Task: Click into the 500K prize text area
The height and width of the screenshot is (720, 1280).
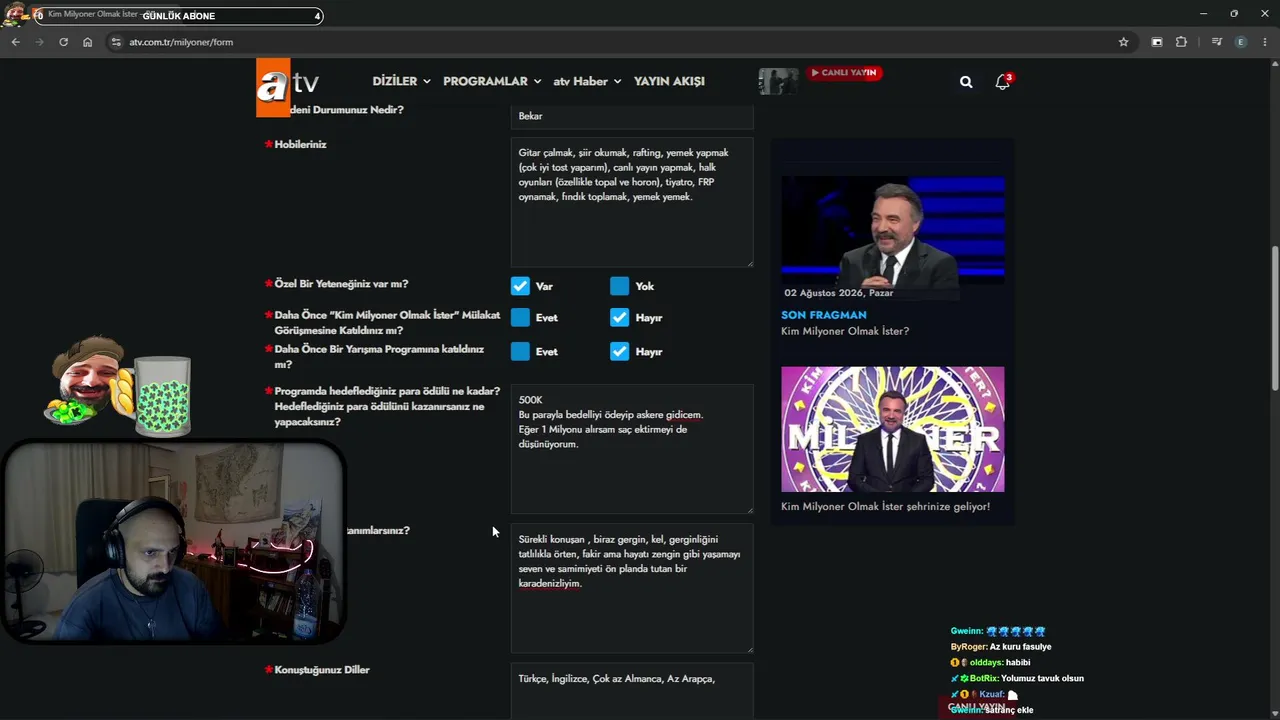Action: [632, 449]
